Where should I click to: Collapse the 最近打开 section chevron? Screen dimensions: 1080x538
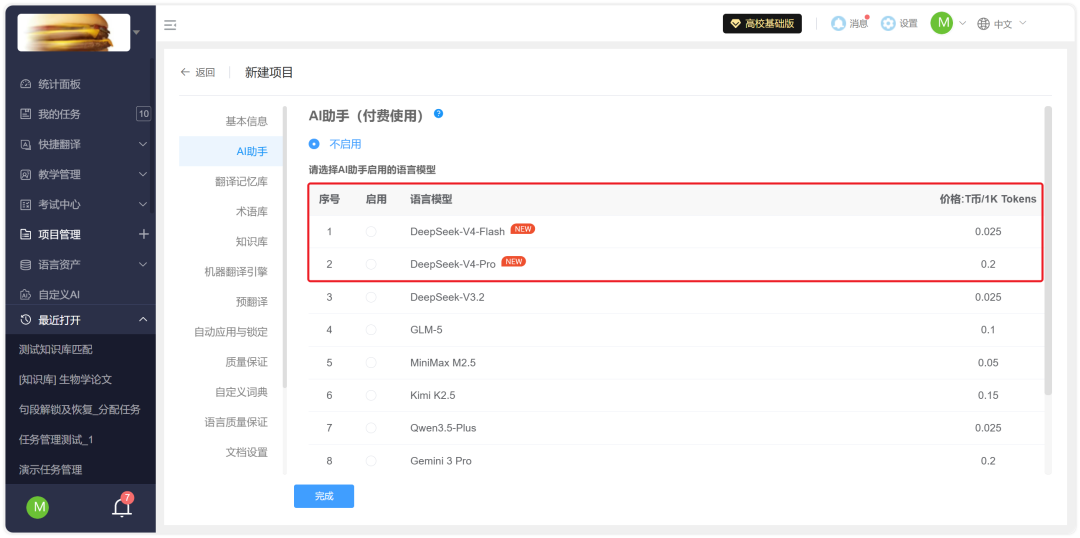[143, 320]
